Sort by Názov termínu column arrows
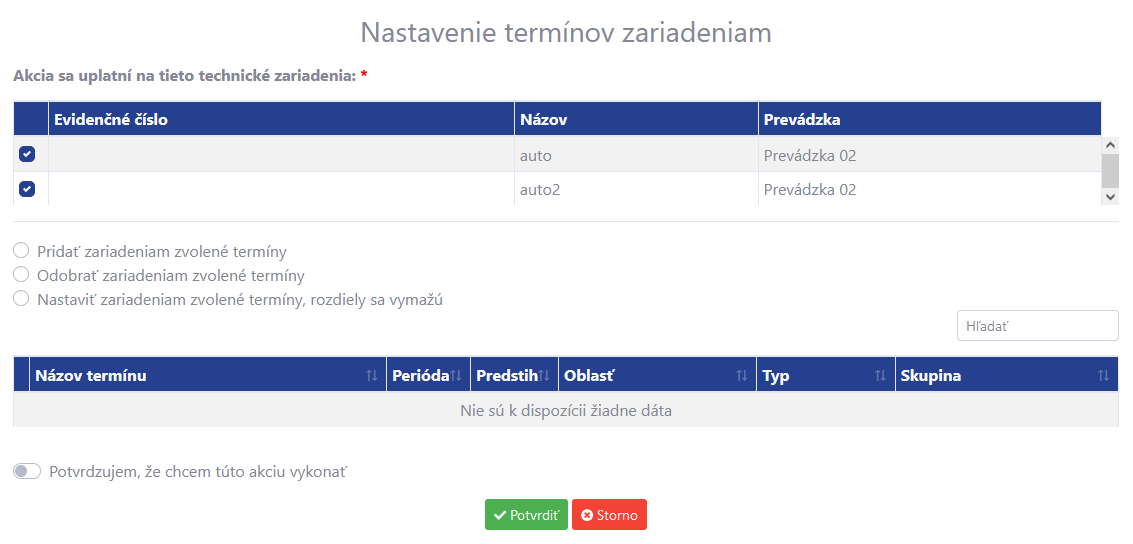The height and width of the screenshot is (544, 1133). coord(372,376)
